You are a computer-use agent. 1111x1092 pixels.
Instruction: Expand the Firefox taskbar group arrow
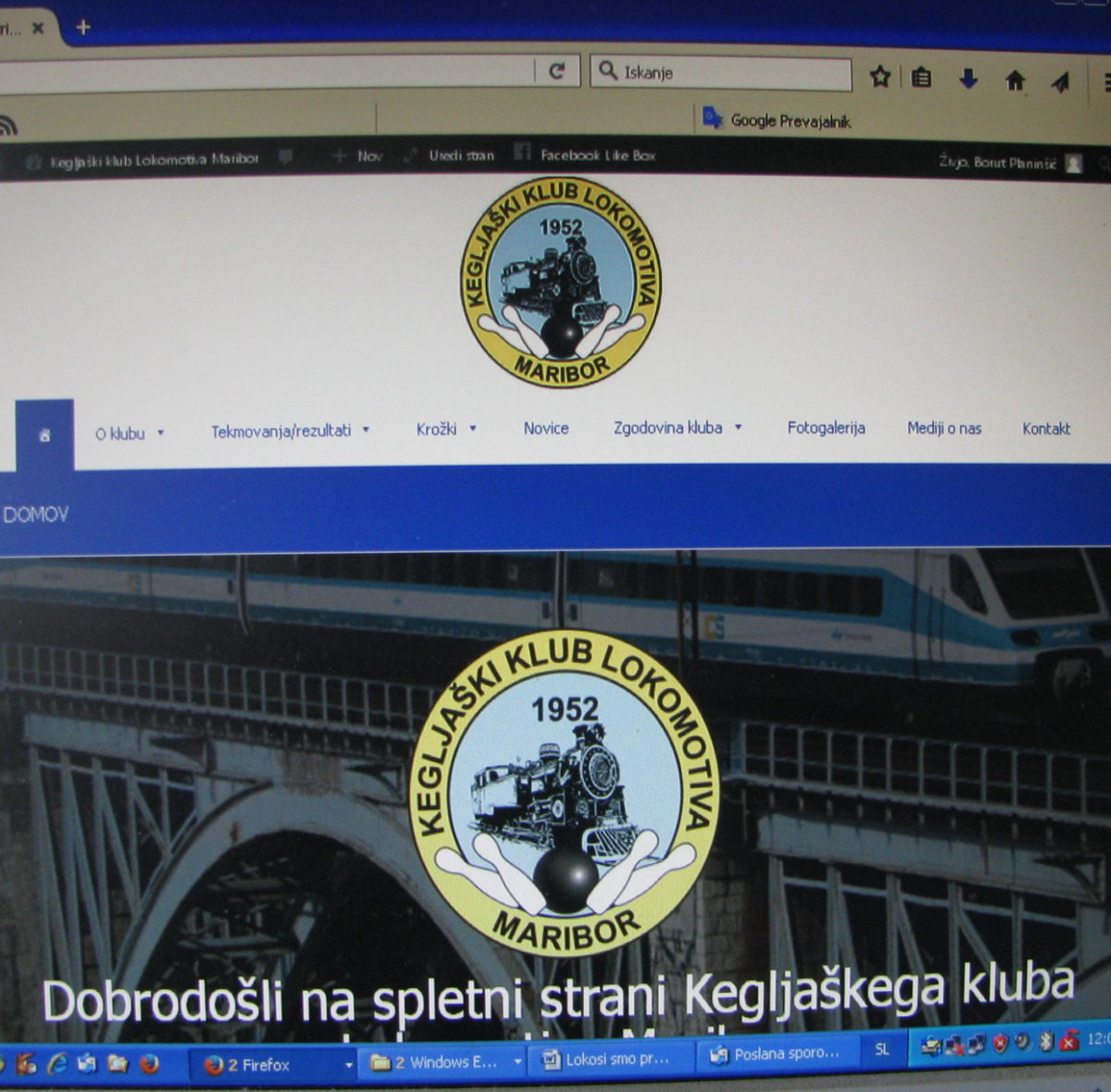tap(349, 1065)
